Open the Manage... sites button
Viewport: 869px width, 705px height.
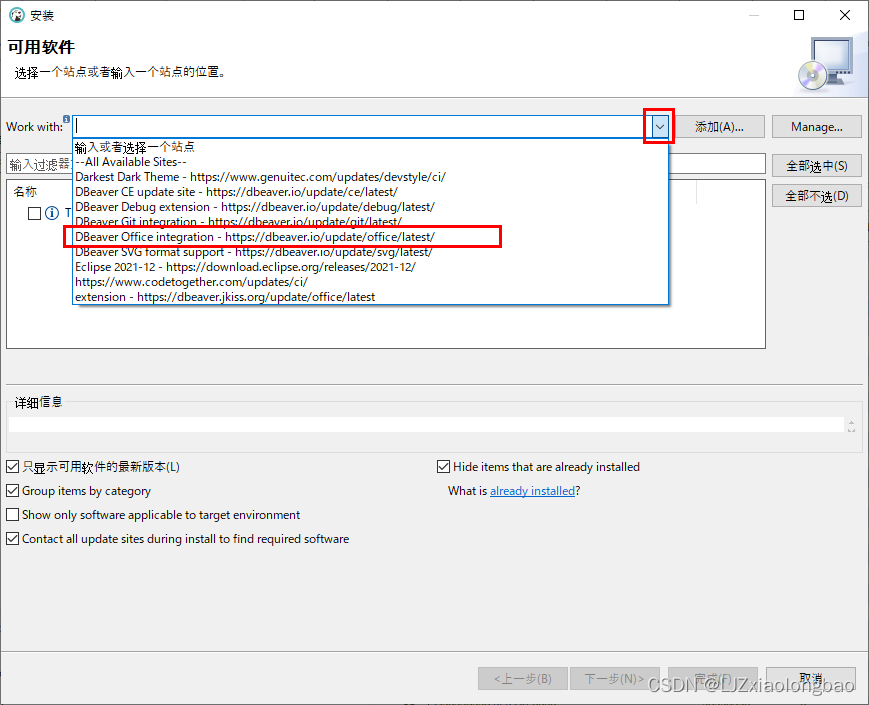(816, 127)
